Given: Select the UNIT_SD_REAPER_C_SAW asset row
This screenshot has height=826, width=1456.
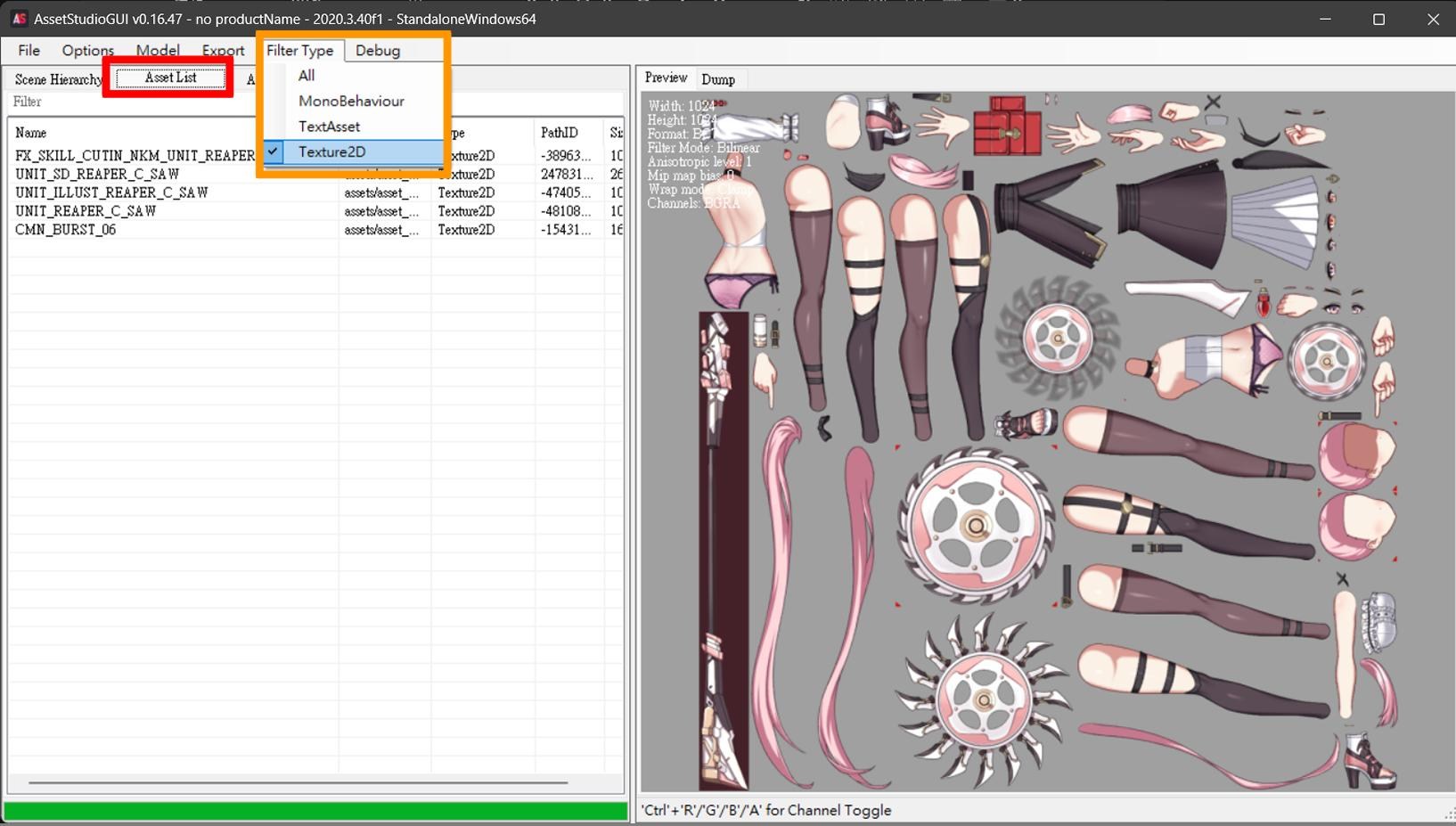Looking at the screenshot, I should 97,175.
